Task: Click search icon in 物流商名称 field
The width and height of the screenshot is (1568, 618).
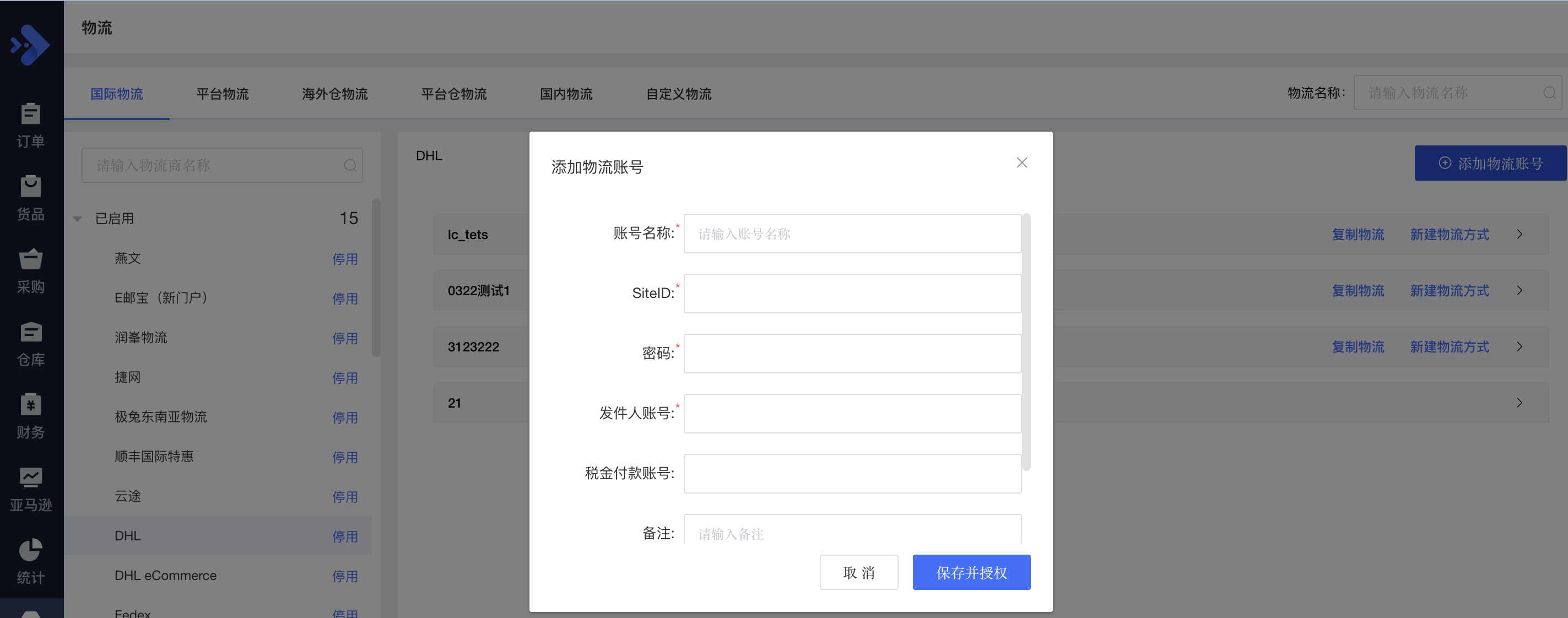Action: (x=350, y=165)
